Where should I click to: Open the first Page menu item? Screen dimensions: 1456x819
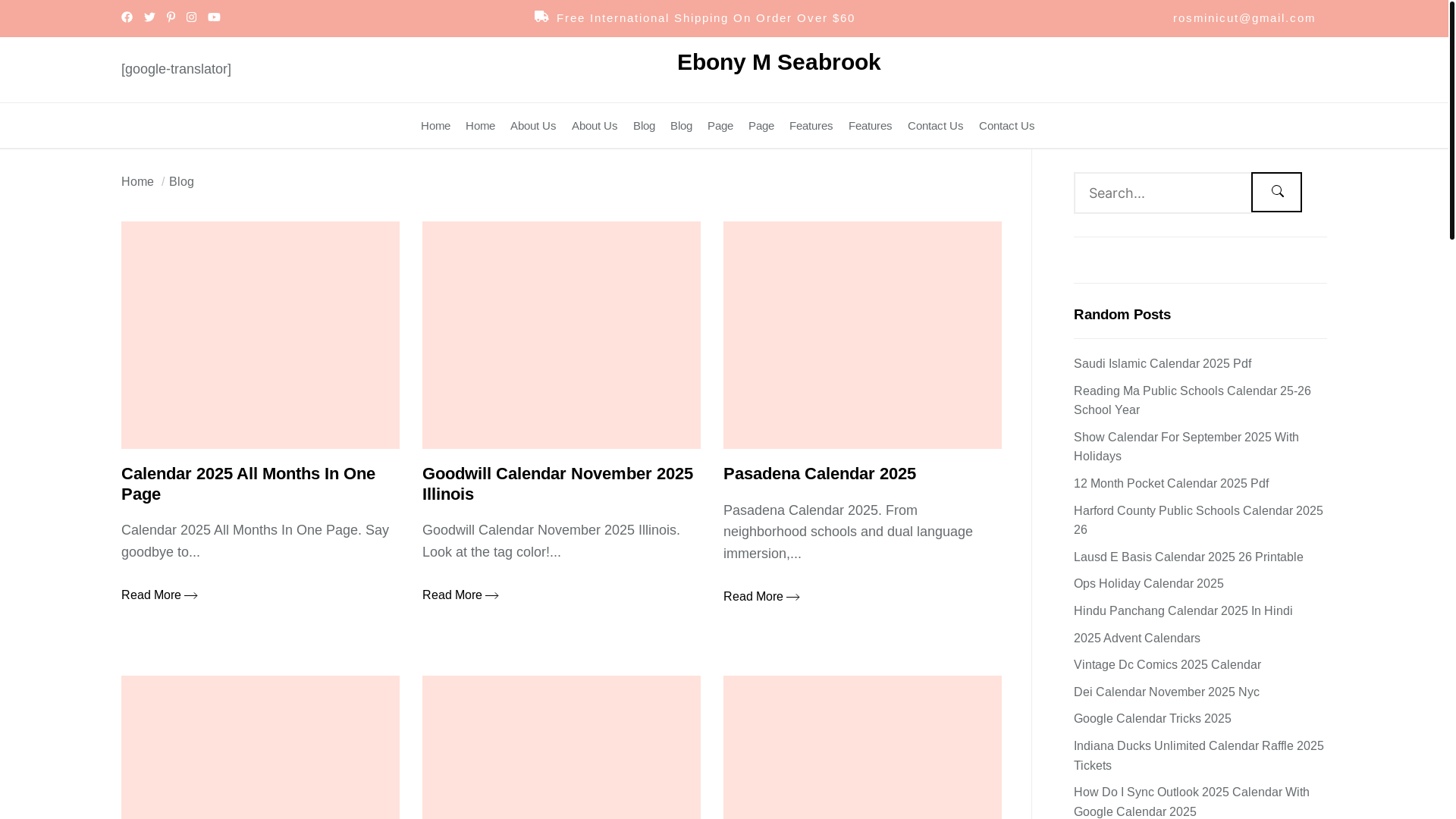coord(720,126)
